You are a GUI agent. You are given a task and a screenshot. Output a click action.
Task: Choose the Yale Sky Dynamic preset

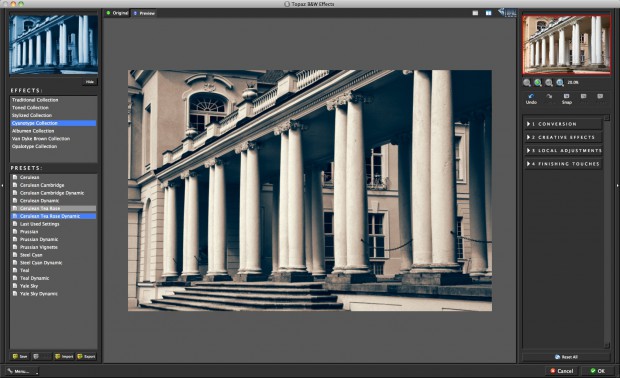tap(53, 294)
